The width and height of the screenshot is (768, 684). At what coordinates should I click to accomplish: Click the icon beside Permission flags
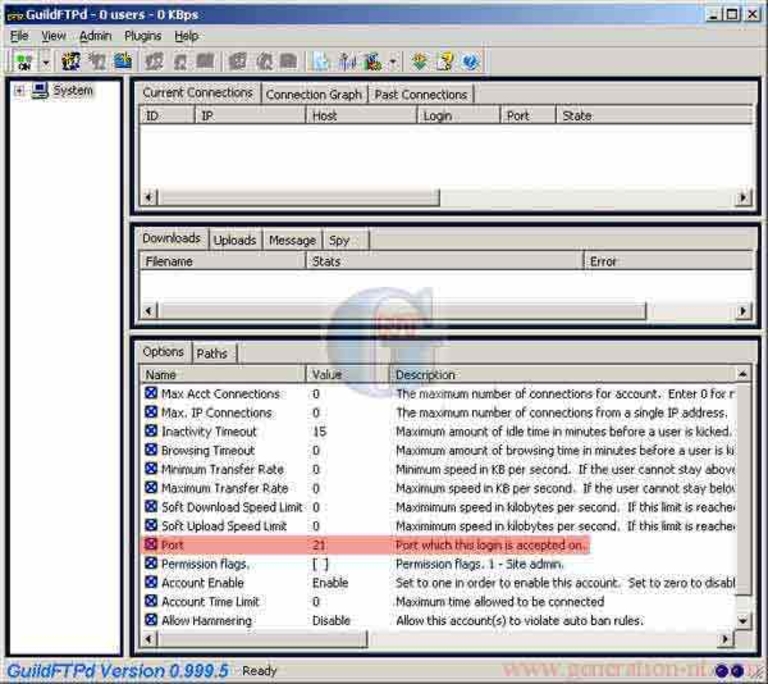coord(151,563)
